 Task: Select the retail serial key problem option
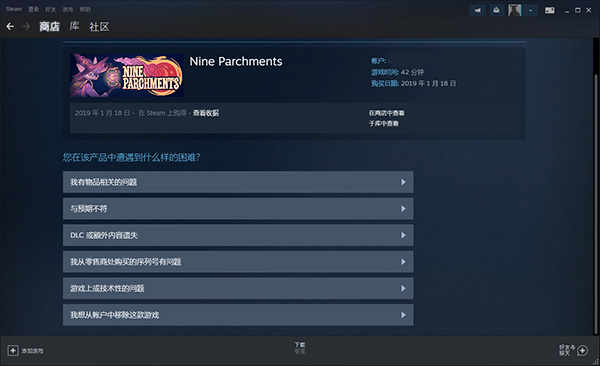coord(238,262)
